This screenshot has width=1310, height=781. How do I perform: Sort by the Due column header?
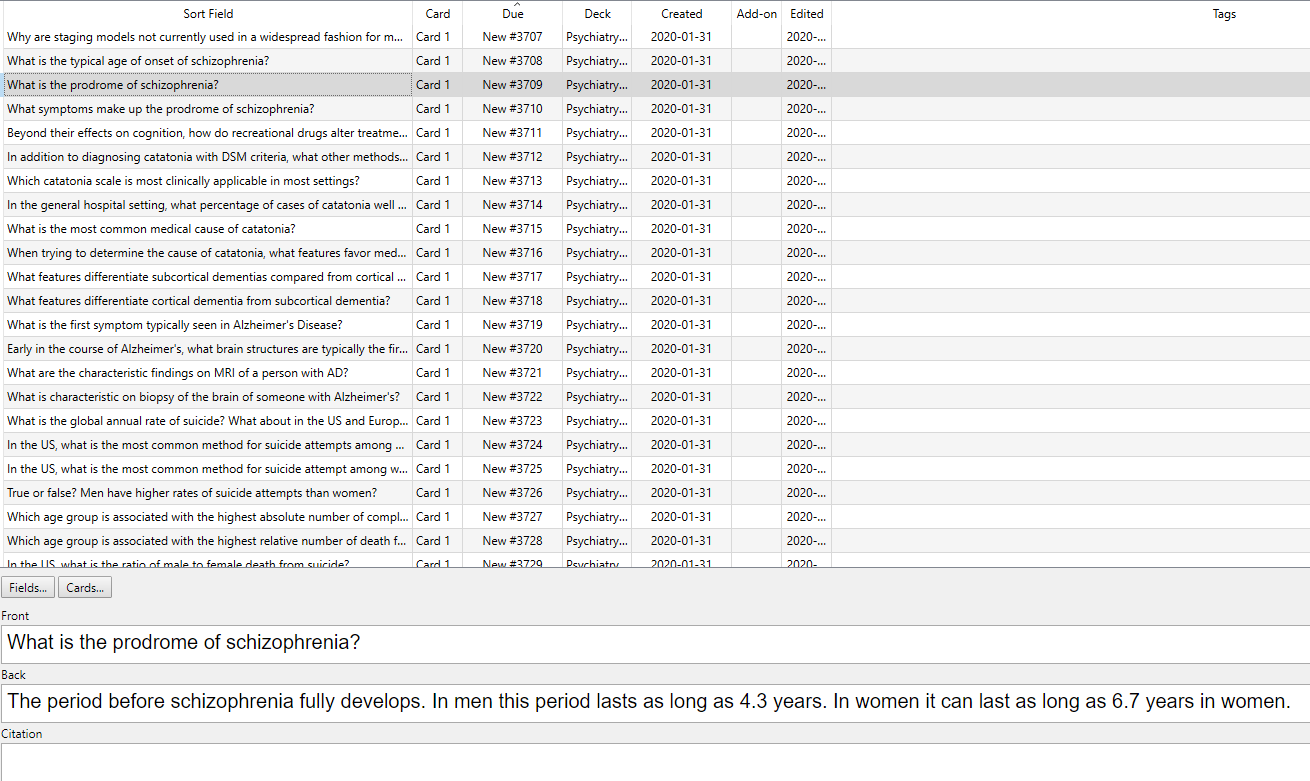[512, 14]
